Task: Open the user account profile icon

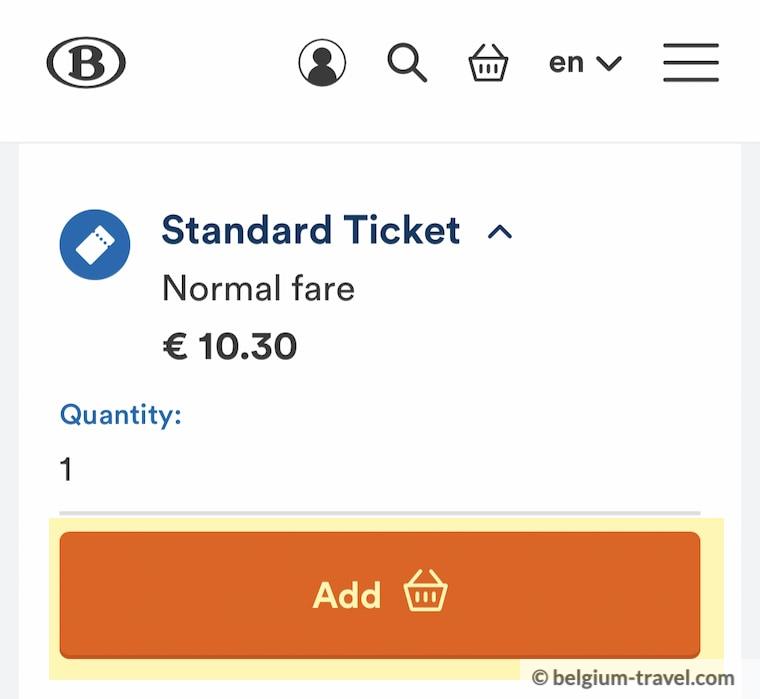Action: pos(322,63)
